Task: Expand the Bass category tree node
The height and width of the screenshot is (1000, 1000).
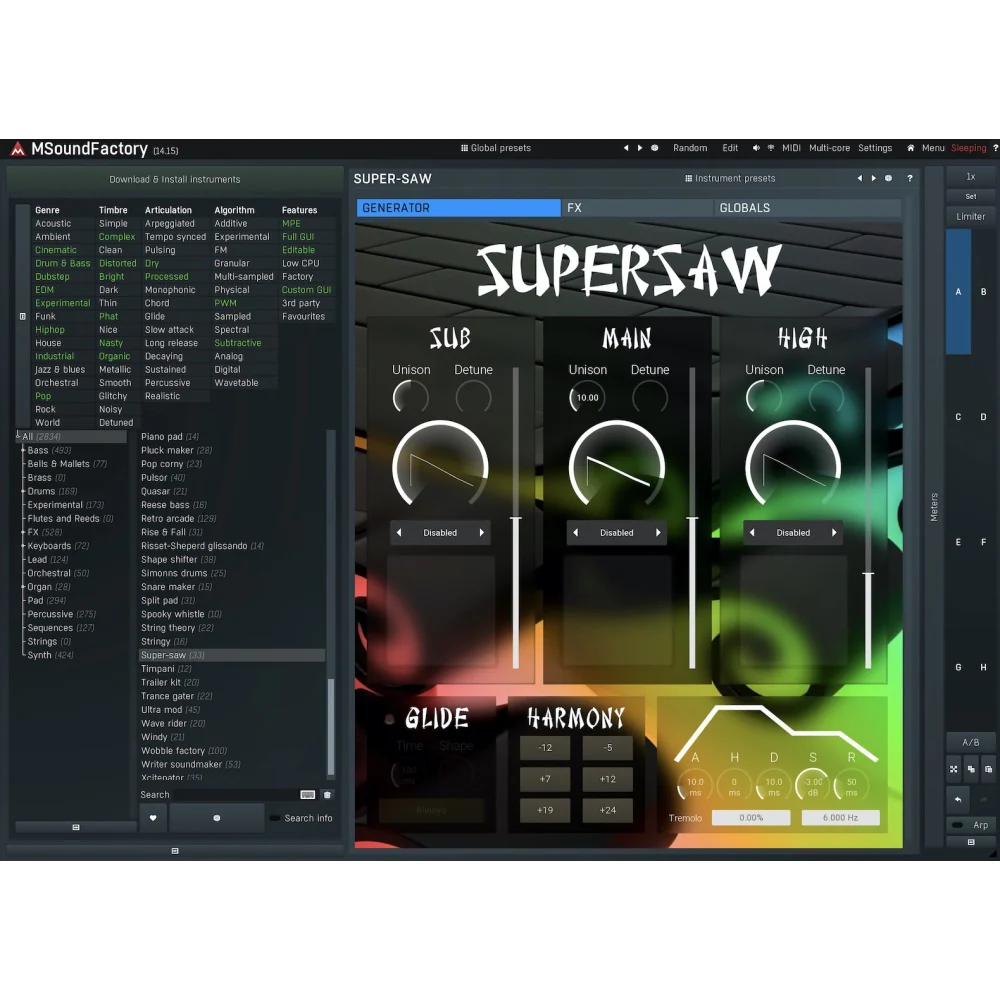Action: pos(24,450)
